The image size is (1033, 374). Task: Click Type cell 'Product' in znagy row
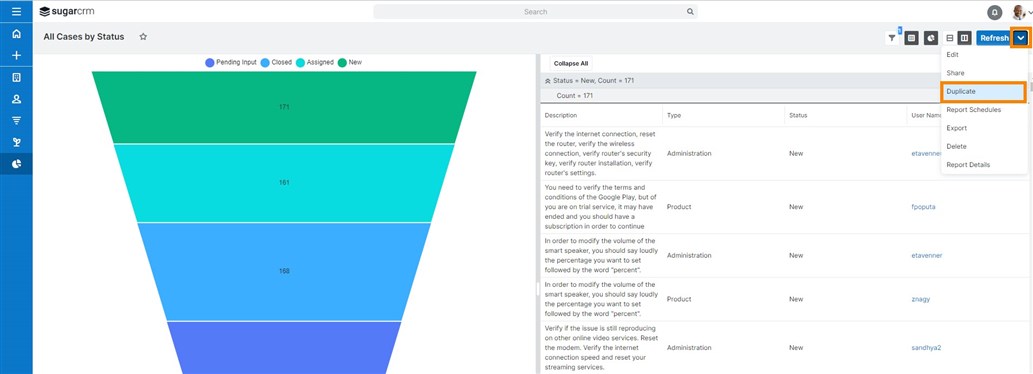(x=679, y=299)
